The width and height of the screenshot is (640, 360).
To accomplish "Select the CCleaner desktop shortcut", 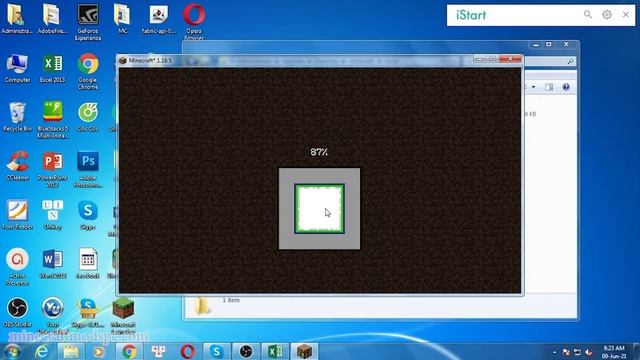I will coord(17,166).
